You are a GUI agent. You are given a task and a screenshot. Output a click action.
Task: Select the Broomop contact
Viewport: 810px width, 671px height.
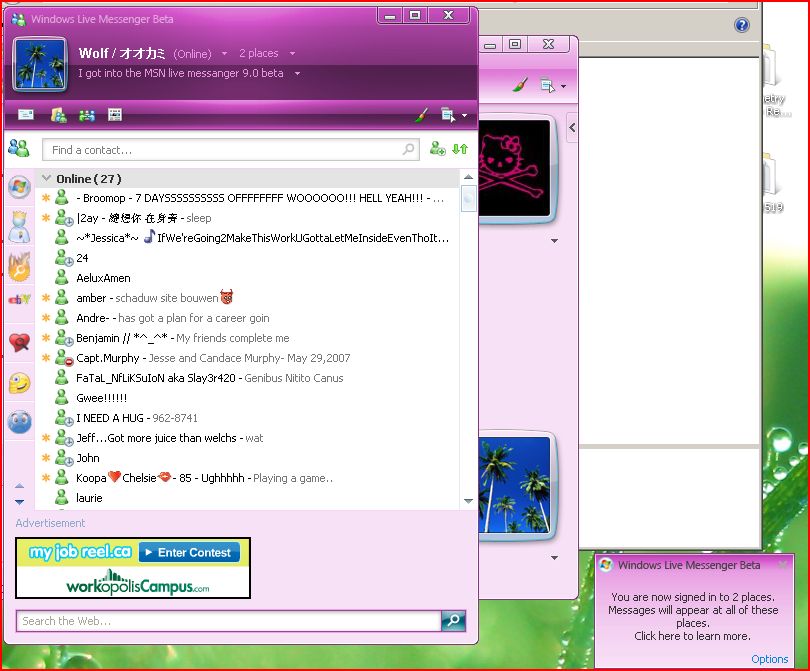247,198
